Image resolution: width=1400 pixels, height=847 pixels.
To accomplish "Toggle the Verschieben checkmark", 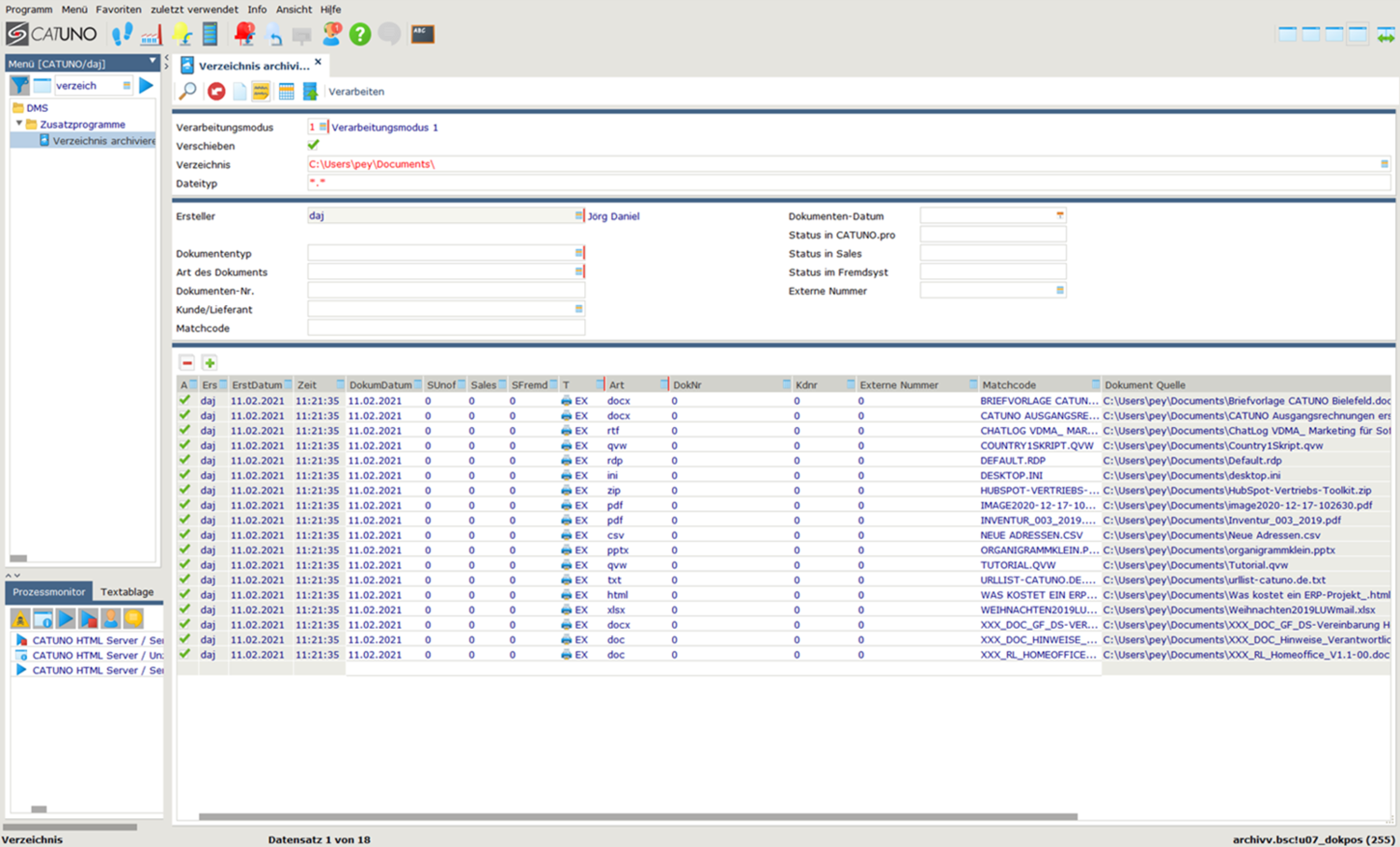I will 314,146.
